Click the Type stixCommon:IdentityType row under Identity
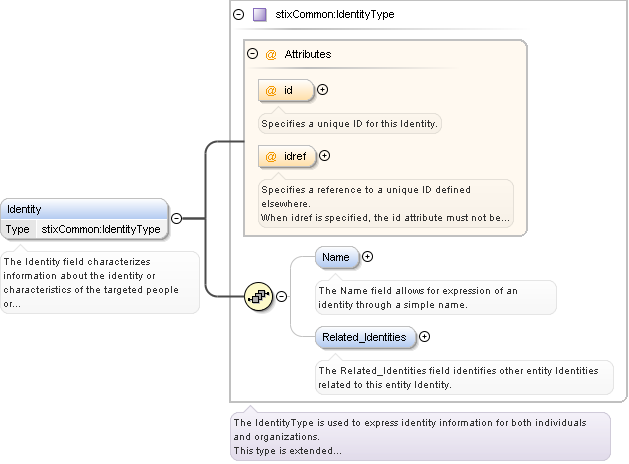The width and height of the screenshot is (629, 464). [x=85, y=230]
